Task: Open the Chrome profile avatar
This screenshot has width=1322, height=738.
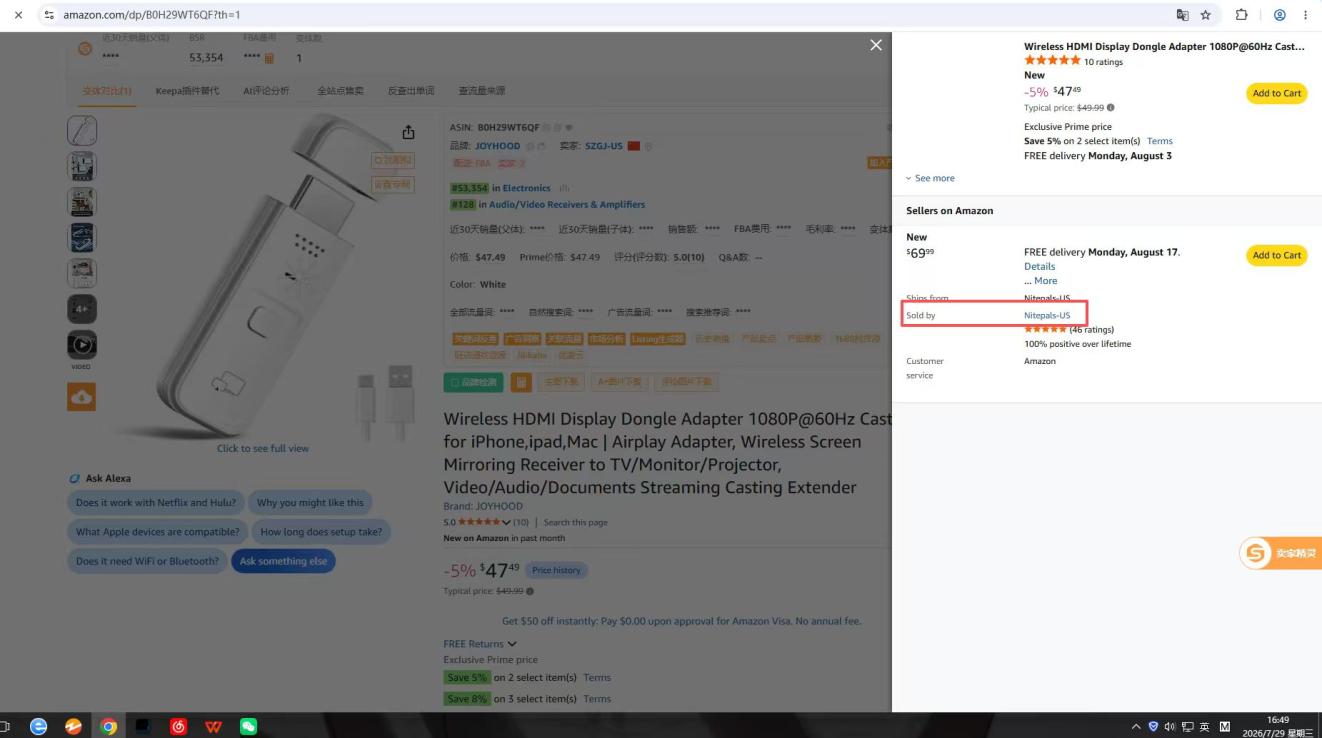Action: (1279, 15)
